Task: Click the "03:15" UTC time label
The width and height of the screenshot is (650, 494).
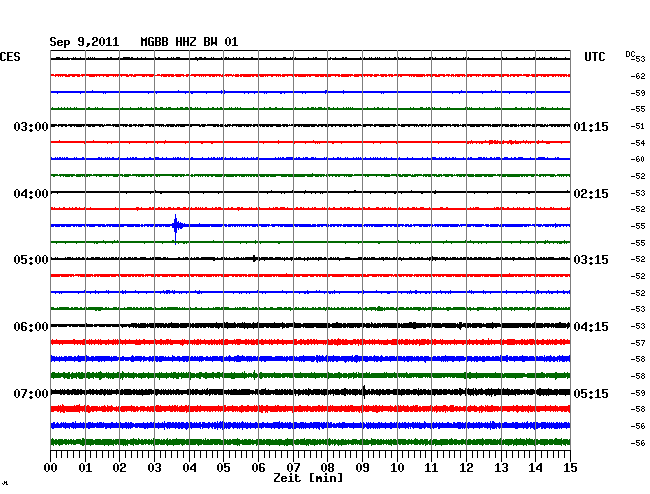Action: 591,260
